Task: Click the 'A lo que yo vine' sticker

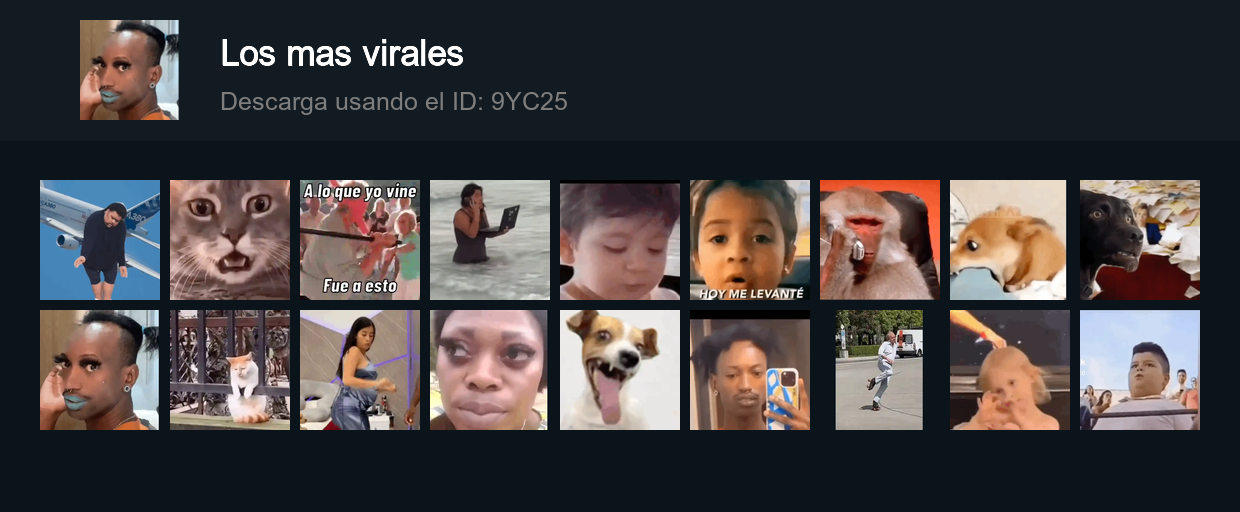Action: click(x=360, y=240)
